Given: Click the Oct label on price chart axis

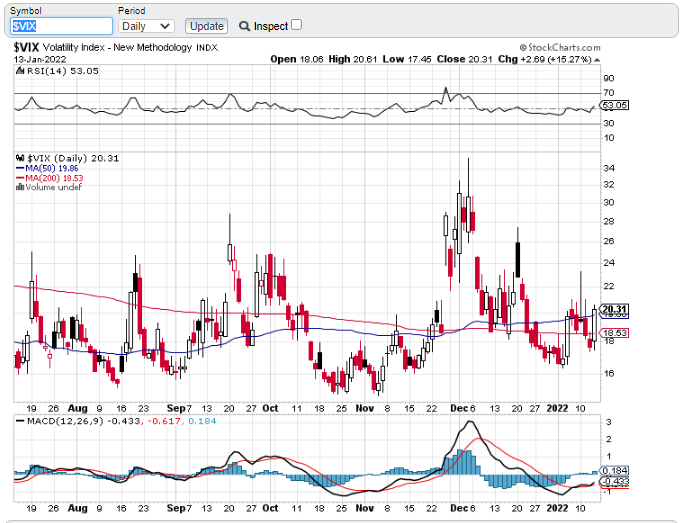Looking at the screenshot, I should click(270, 409).
